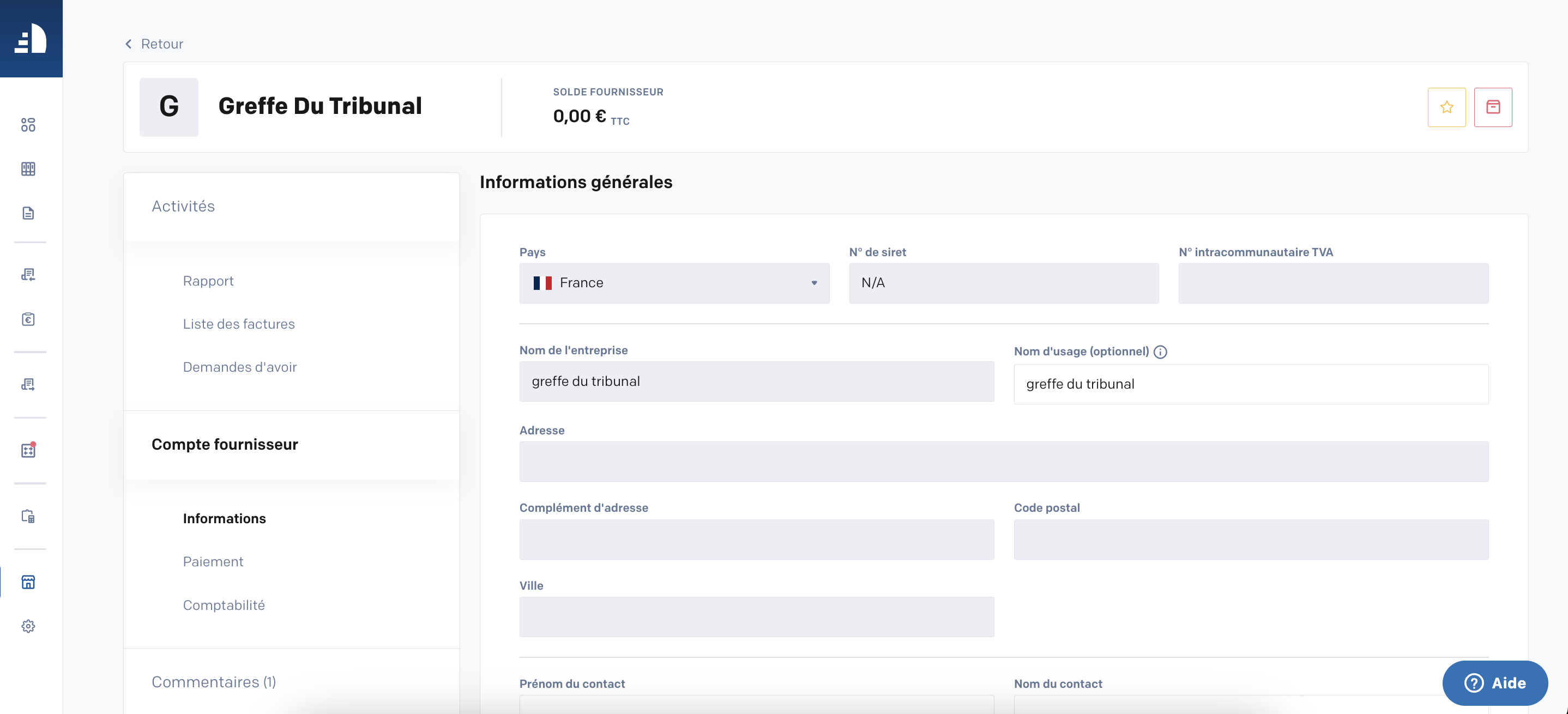Screen dimensions: 1568x714
Task: Open Liste des factures
Action: (239, 324)
